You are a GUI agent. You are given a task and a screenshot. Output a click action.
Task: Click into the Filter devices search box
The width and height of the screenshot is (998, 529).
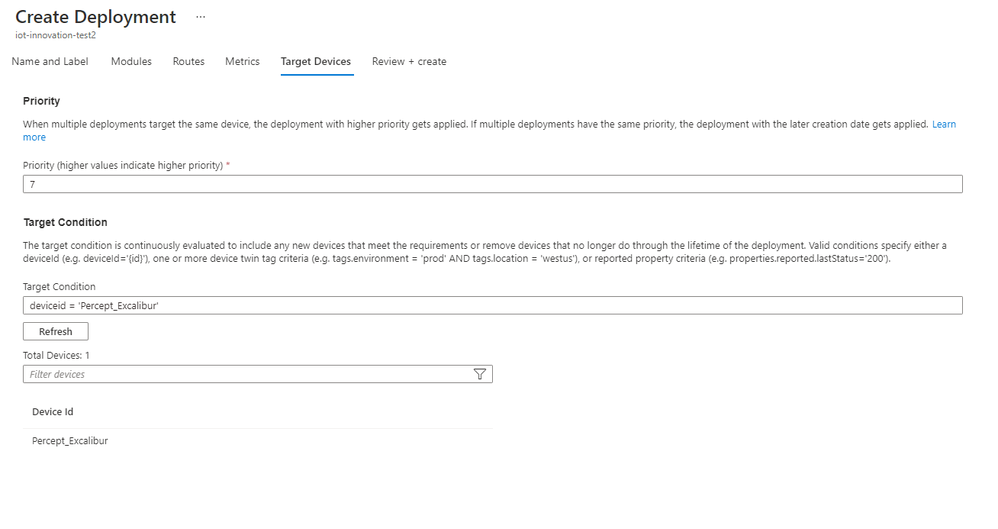[x=245, y=374]
